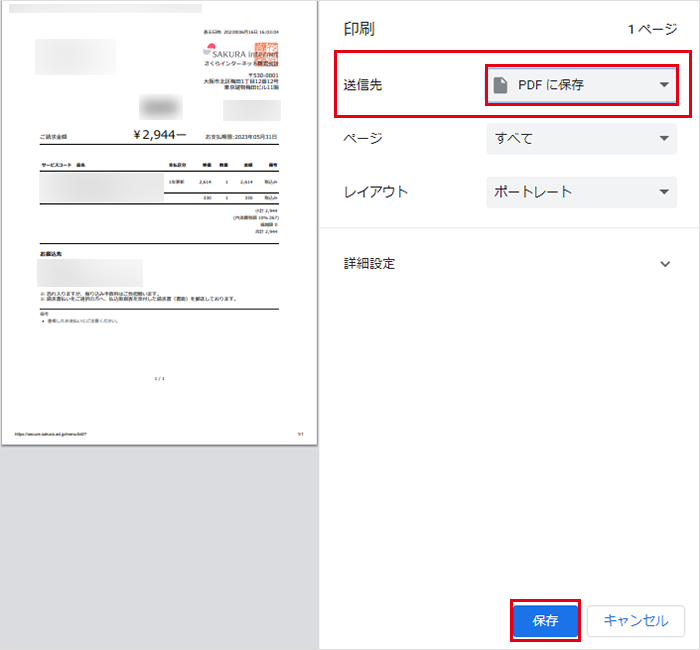Click the arrow icon beside すべて
The height and width of the screenshot is (650, 700).
664,139
